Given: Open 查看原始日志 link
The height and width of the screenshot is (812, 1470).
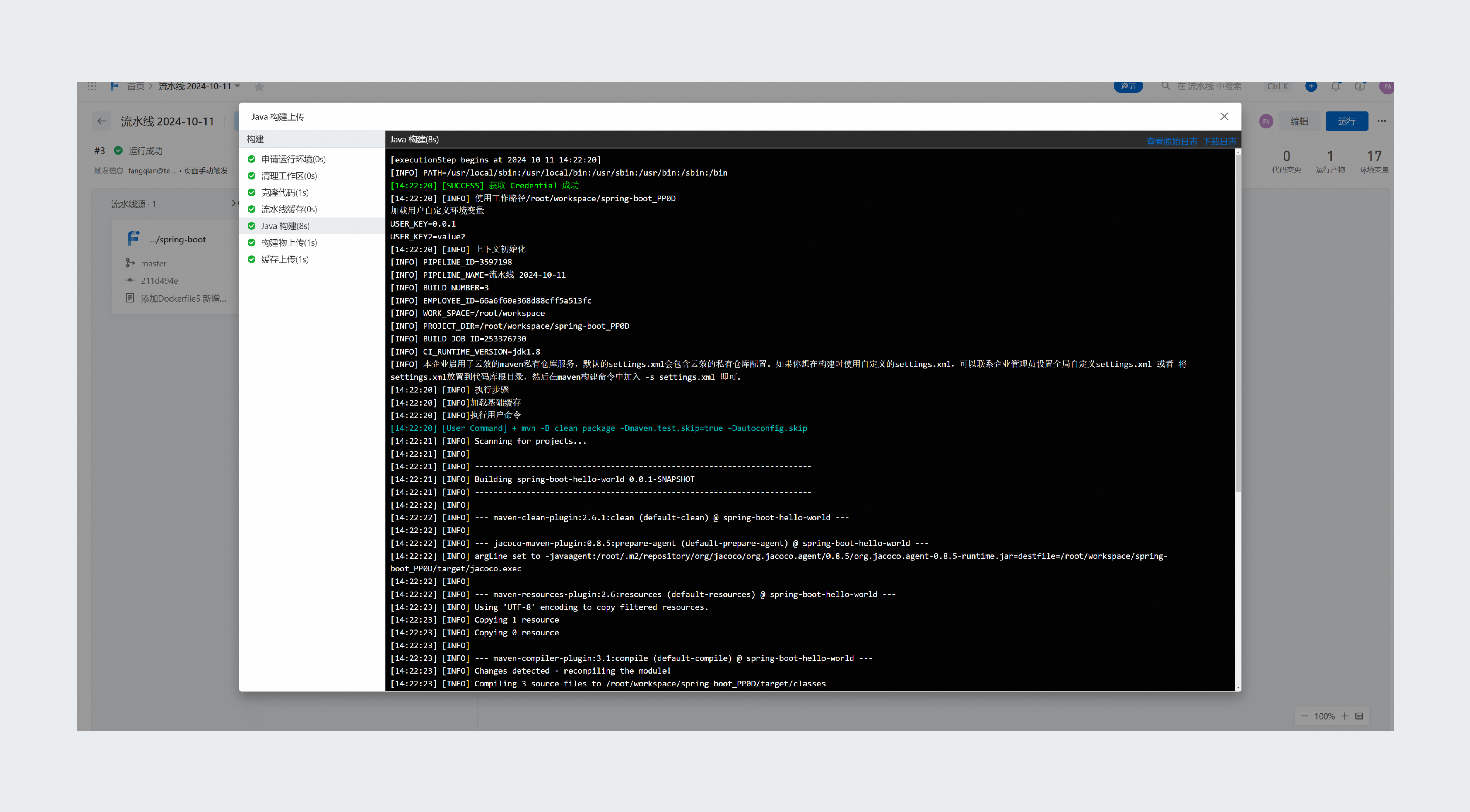Looking at the screenshot, I should tap(1171, 142).
